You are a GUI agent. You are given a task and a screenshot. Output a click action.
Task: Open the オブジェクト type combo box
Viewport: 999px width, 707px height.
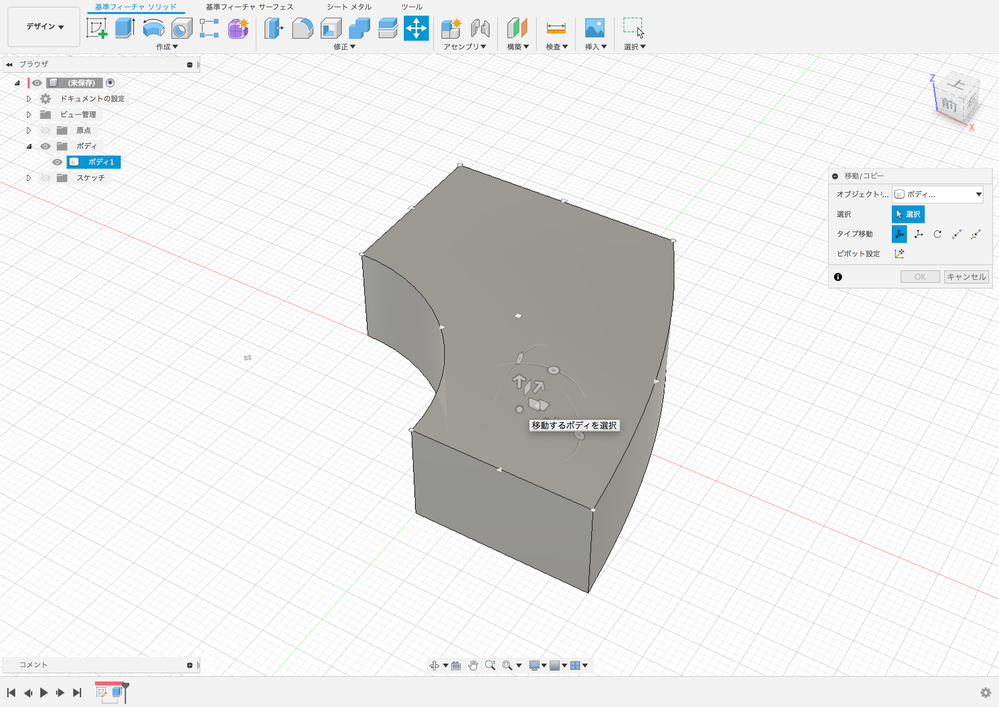click(x=937, y=194)
